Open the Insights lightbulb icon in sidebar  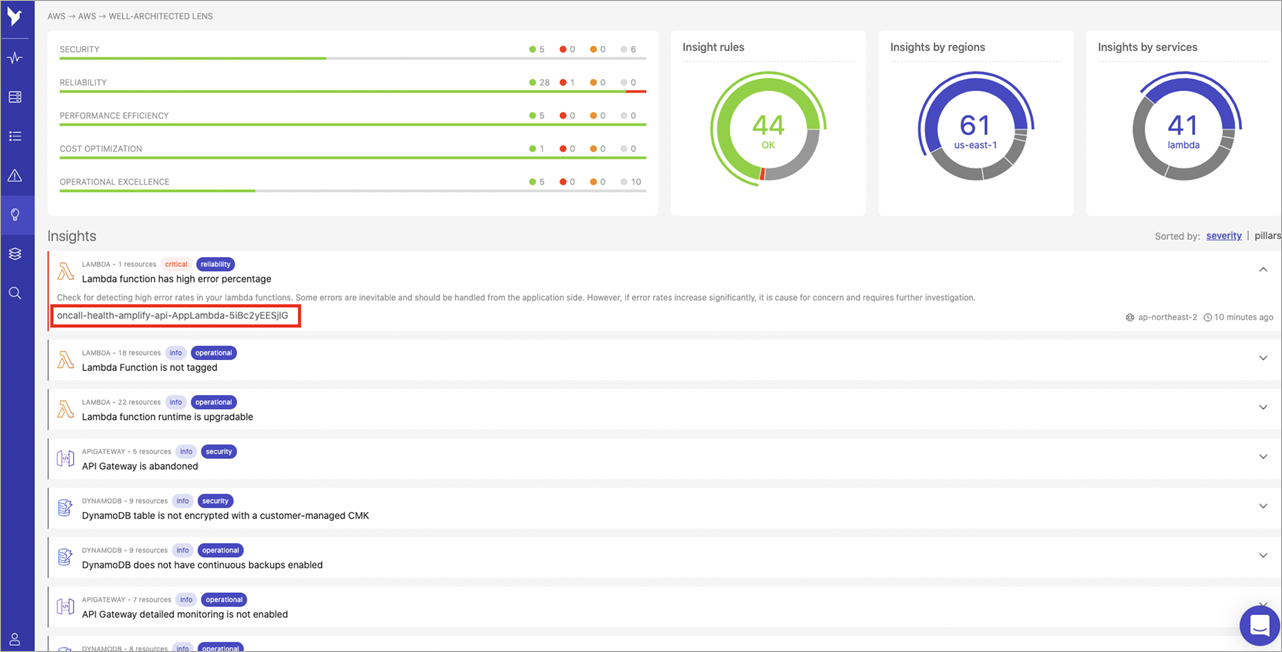[x=15, y=213]
